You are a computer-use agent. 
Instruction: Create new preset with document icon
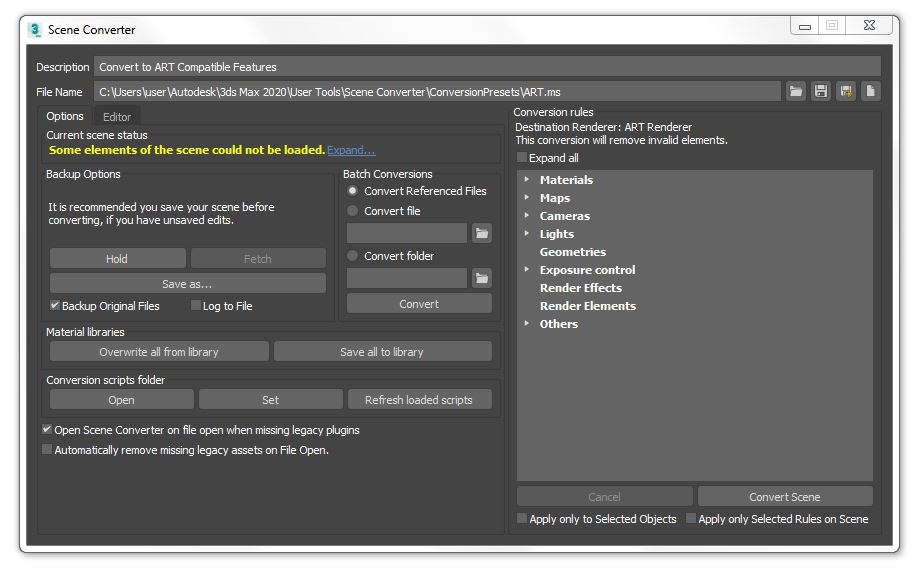point(870,91)
